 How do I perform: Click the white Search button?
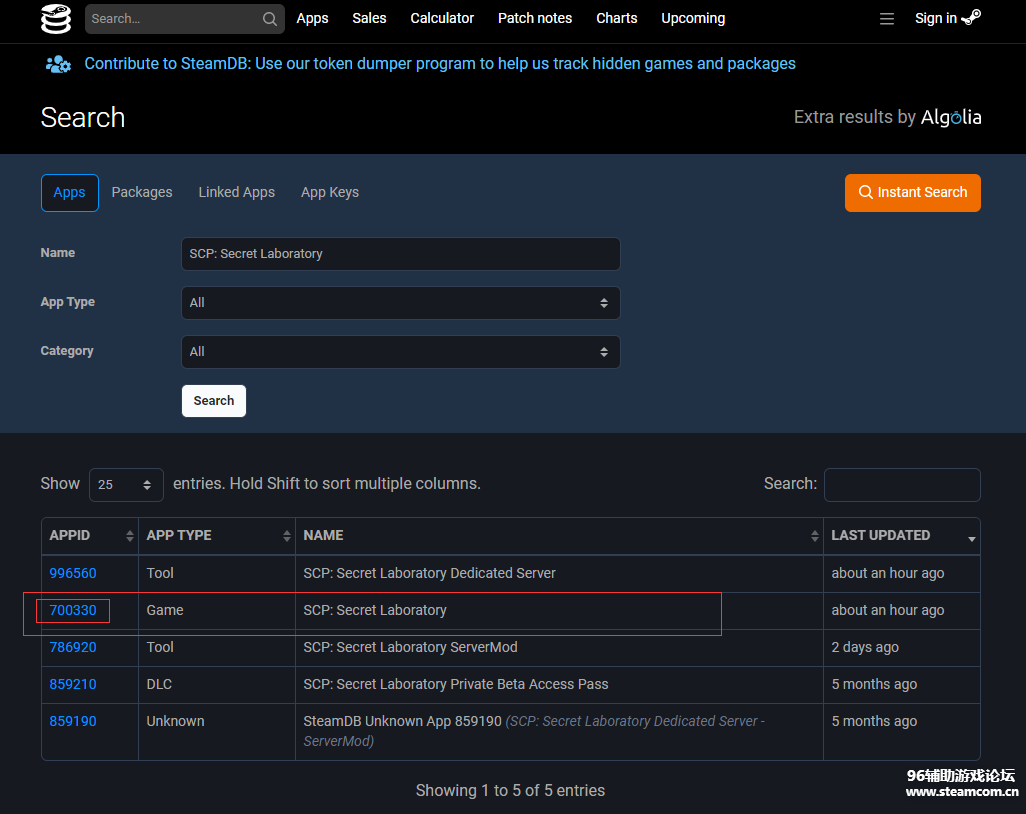click(x=213, y=401)
